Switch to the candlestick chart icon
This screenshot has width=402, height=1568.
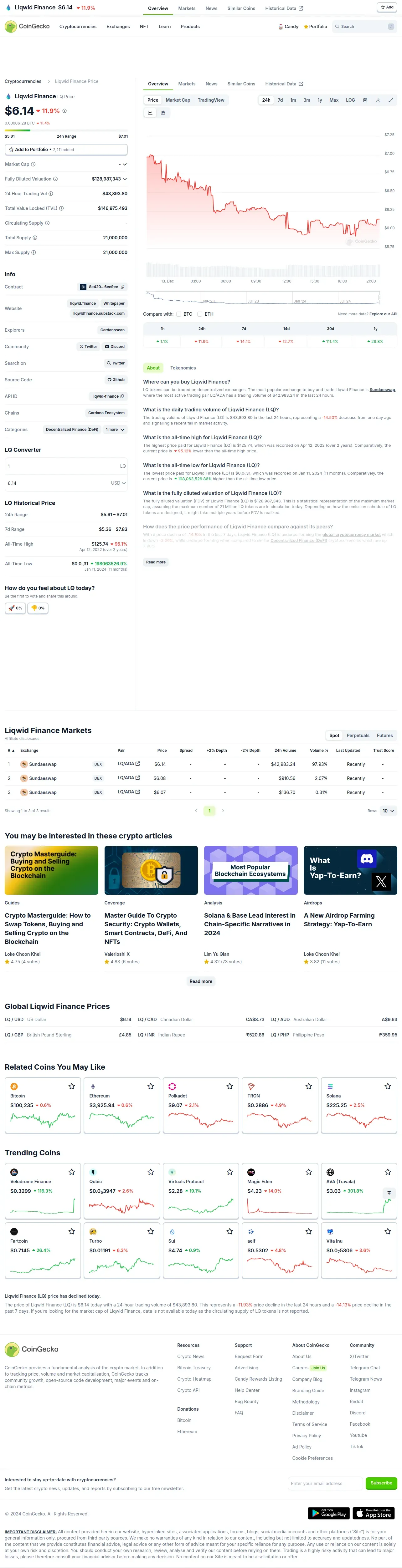[163, 113]
